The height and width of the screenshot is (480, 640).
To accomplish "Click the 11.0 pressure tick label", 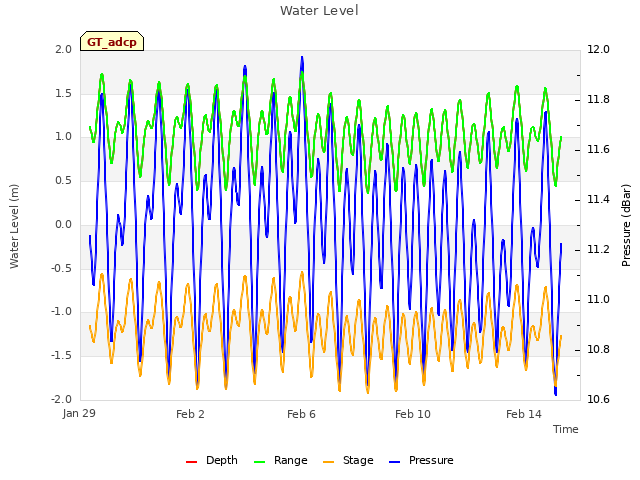I will 598,300.
